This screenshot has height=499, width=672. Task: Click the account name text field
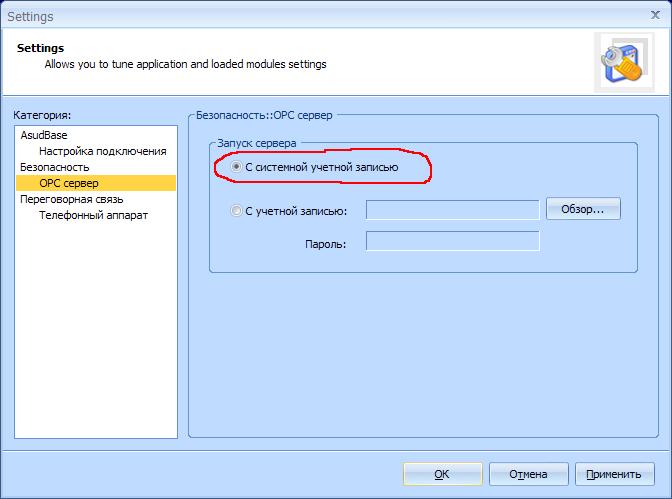click(452, 210)
